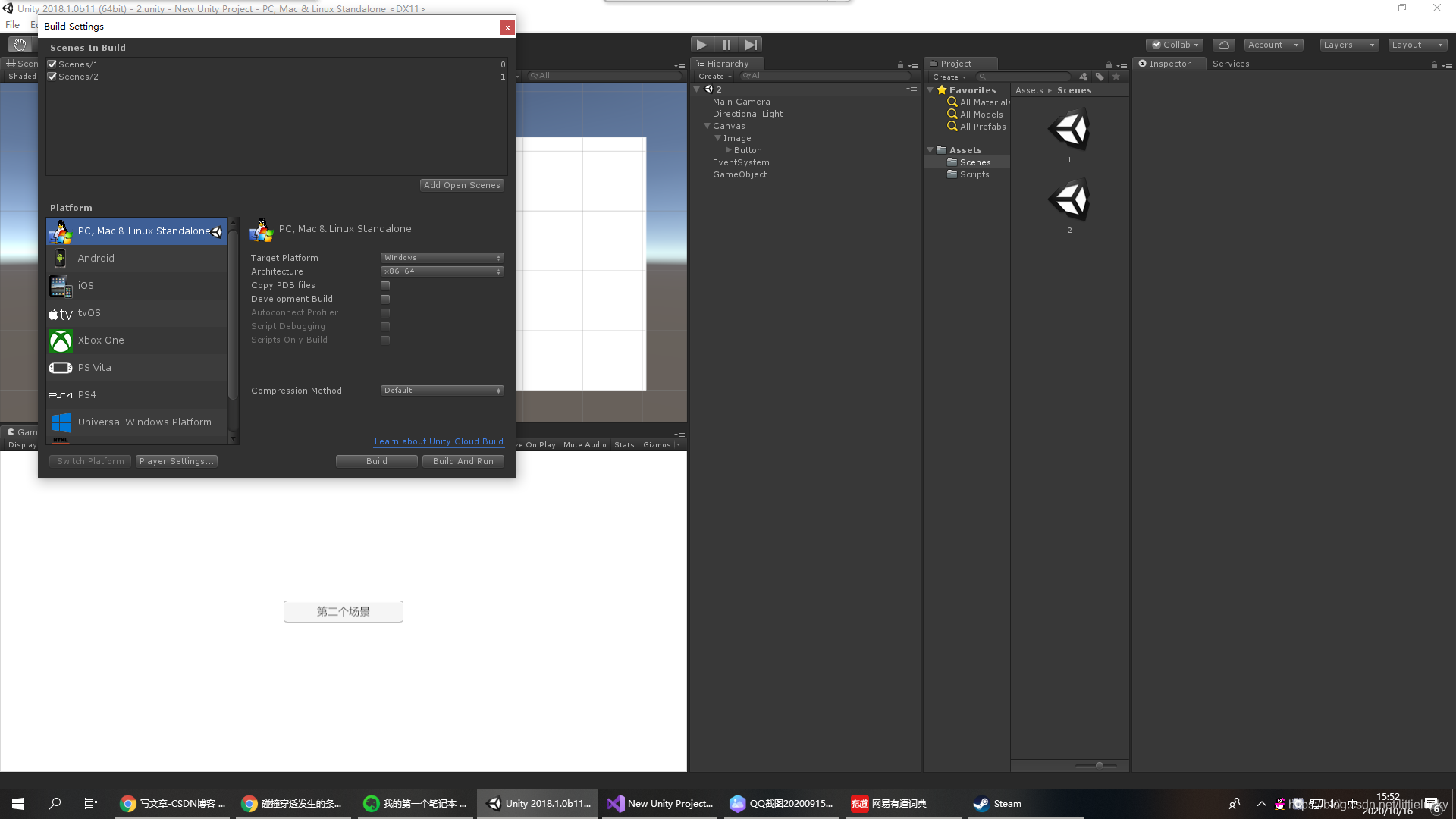Click the Step frame button
Image resolution: width=1456 pixels, height=819 pixels.
(x=751, y=45)
